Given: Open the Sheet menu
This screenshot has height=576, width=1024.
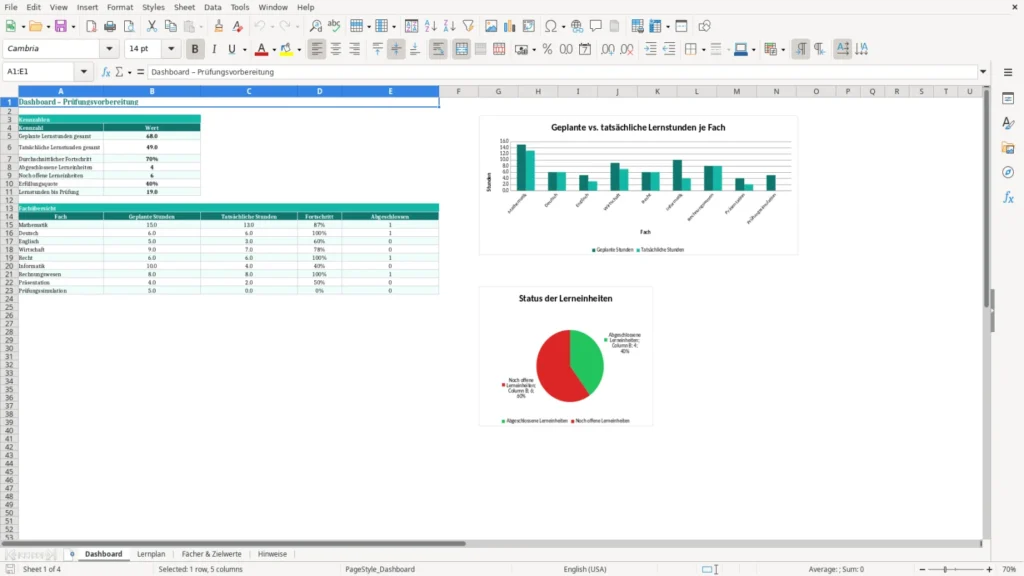Looking at the screenshot, I should (x=184, y=7).
